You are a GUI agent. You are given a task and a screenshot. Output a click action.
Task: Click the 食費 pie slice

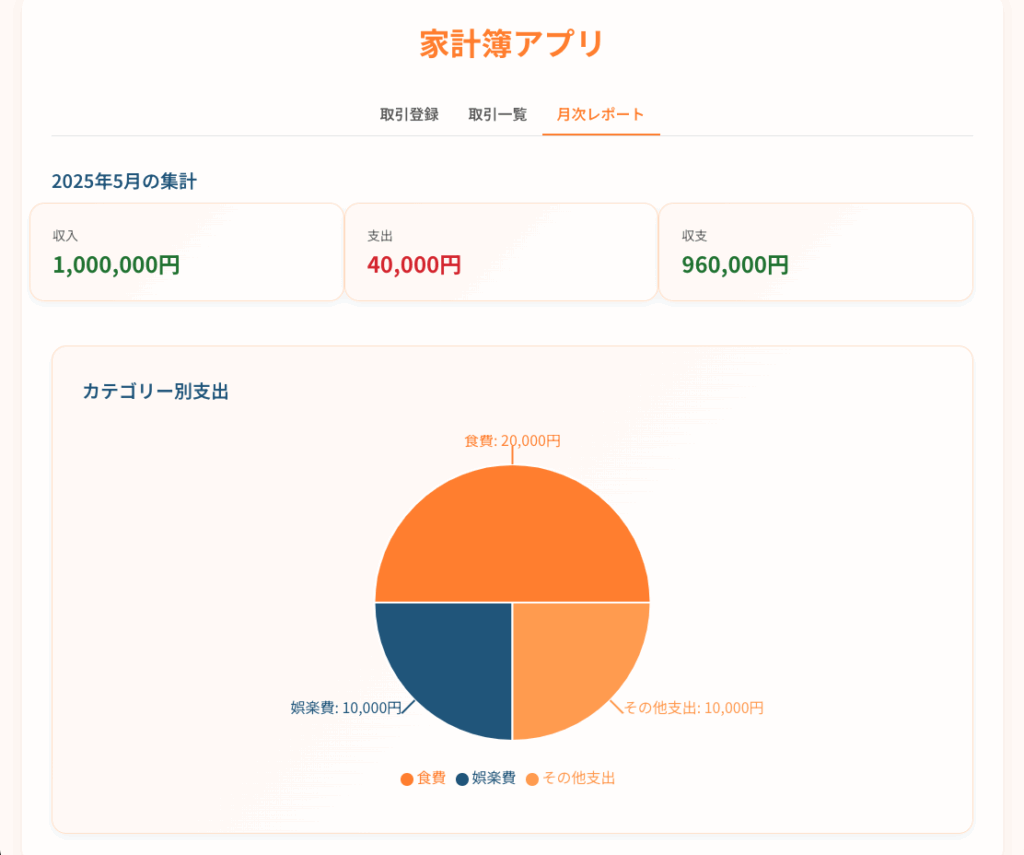(513, 532)
